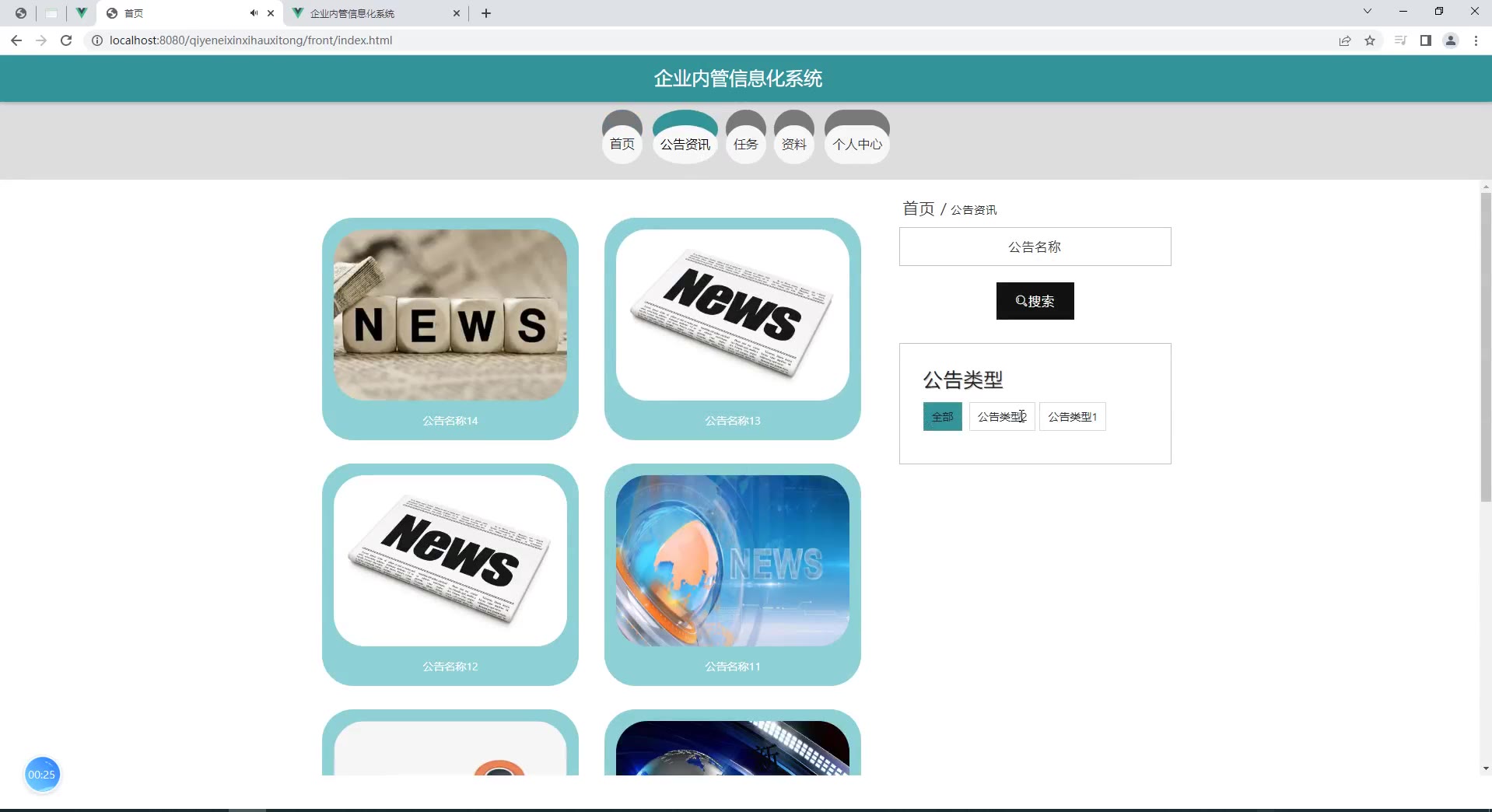The height and width of the screenshot is (812, 1492).
Task: Go back with the browser back arrow
Action: [16, 40]
